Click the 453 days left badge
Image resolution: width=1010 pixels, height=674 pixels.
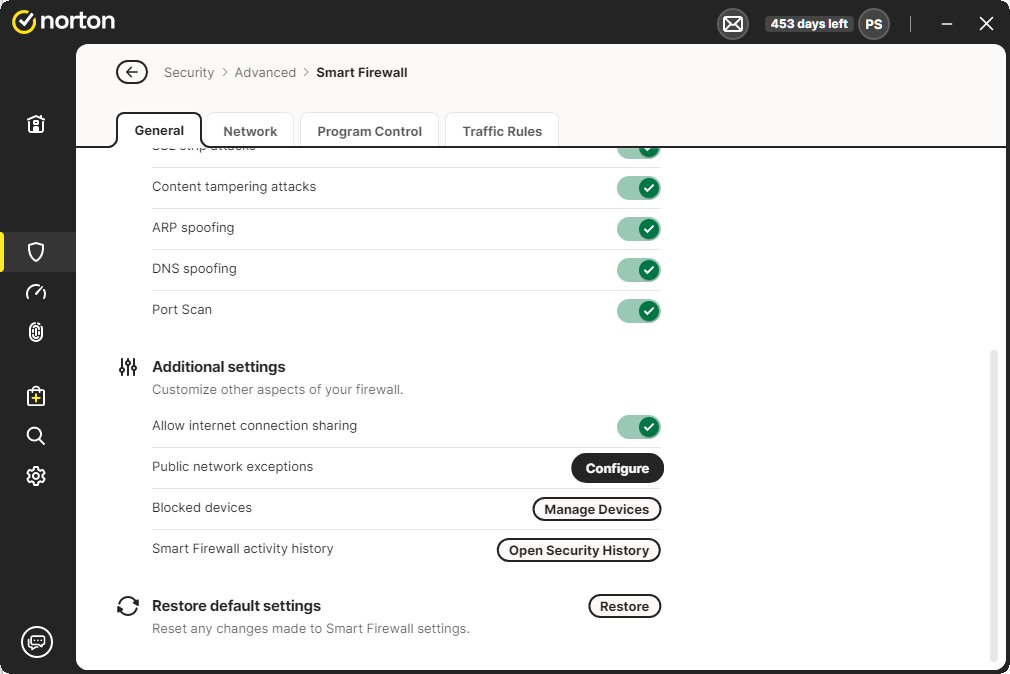(809, 24)
